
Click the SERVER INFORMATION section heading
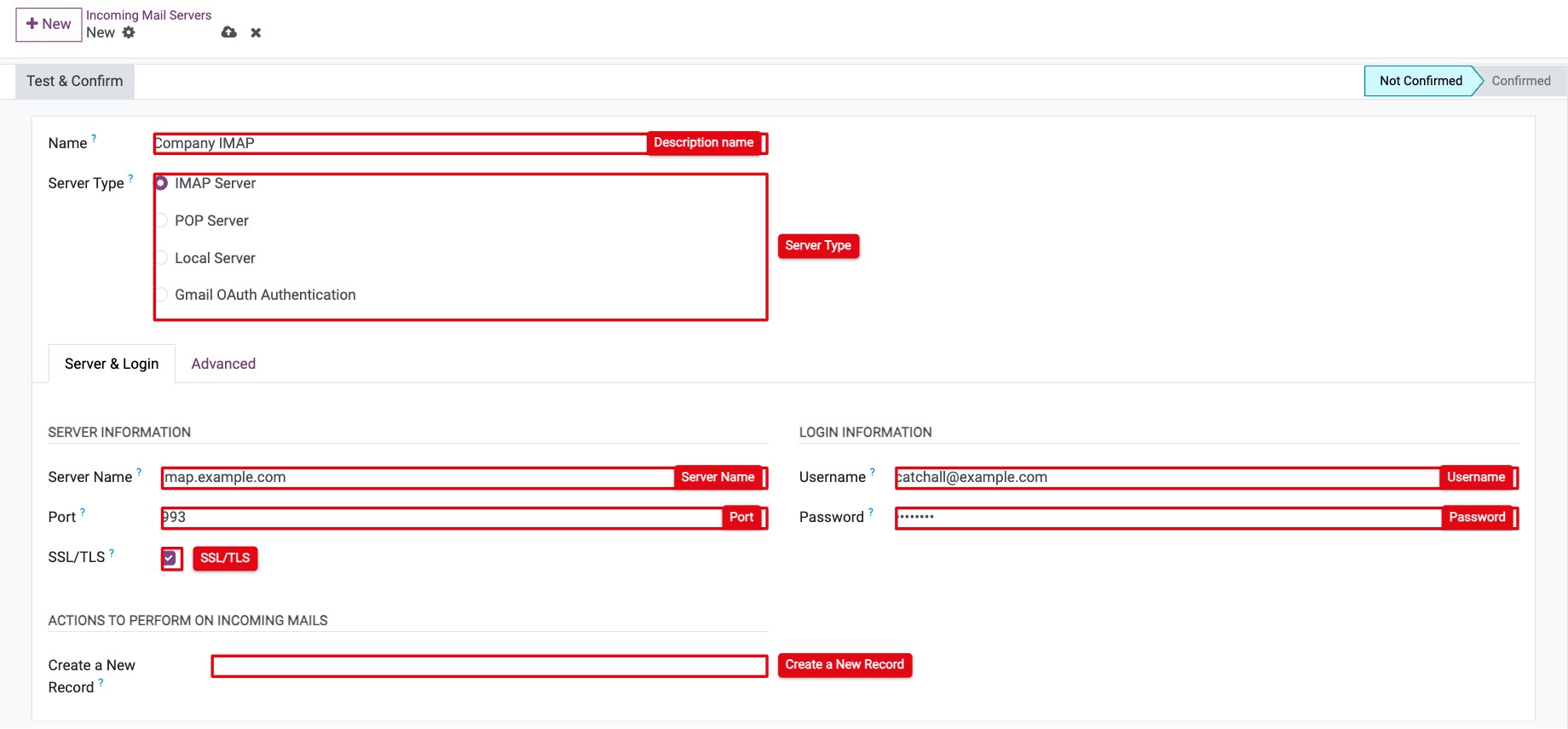point(119,433)
